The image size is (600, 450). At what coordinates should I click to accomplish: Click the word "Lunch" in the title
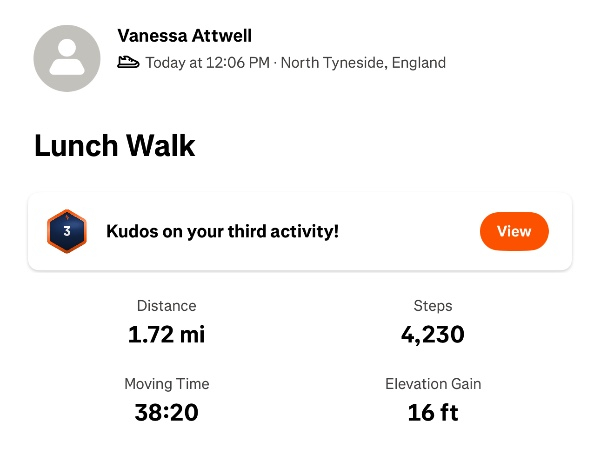point(74,146)
